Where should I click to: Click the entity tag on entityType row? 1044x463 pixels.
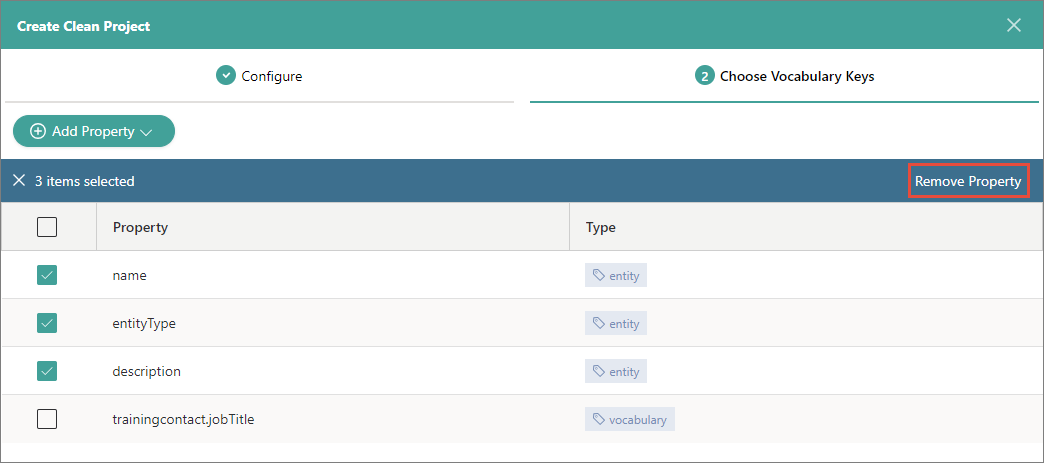[616, 324]
